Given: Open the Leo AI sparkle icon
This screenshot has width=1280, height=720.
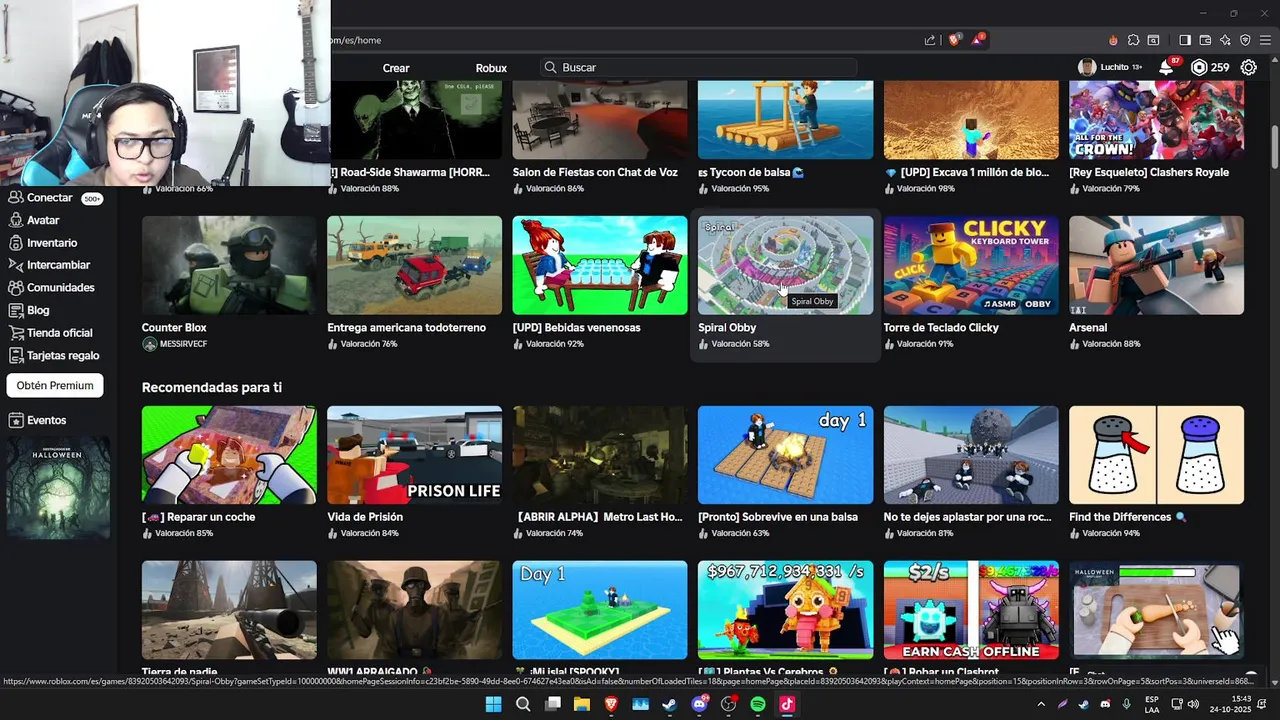Looking at the screenshot, I should pyautogui.click(x=1225, y=40).
